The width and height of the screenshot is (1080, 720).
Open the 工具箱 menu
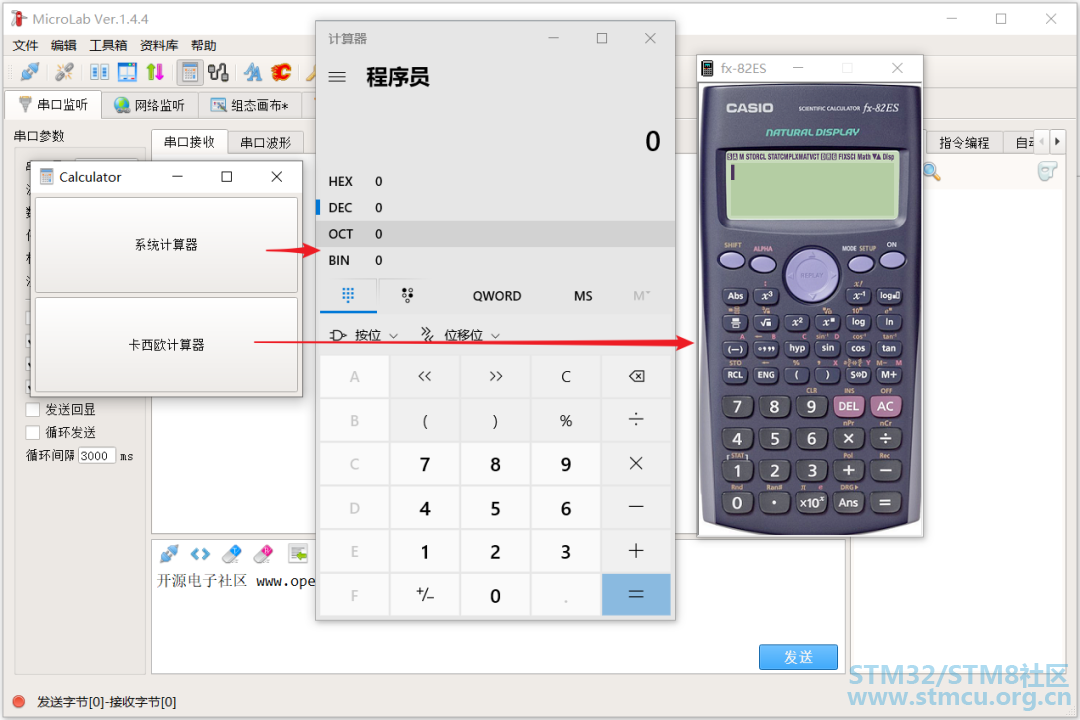click(108, 45)
